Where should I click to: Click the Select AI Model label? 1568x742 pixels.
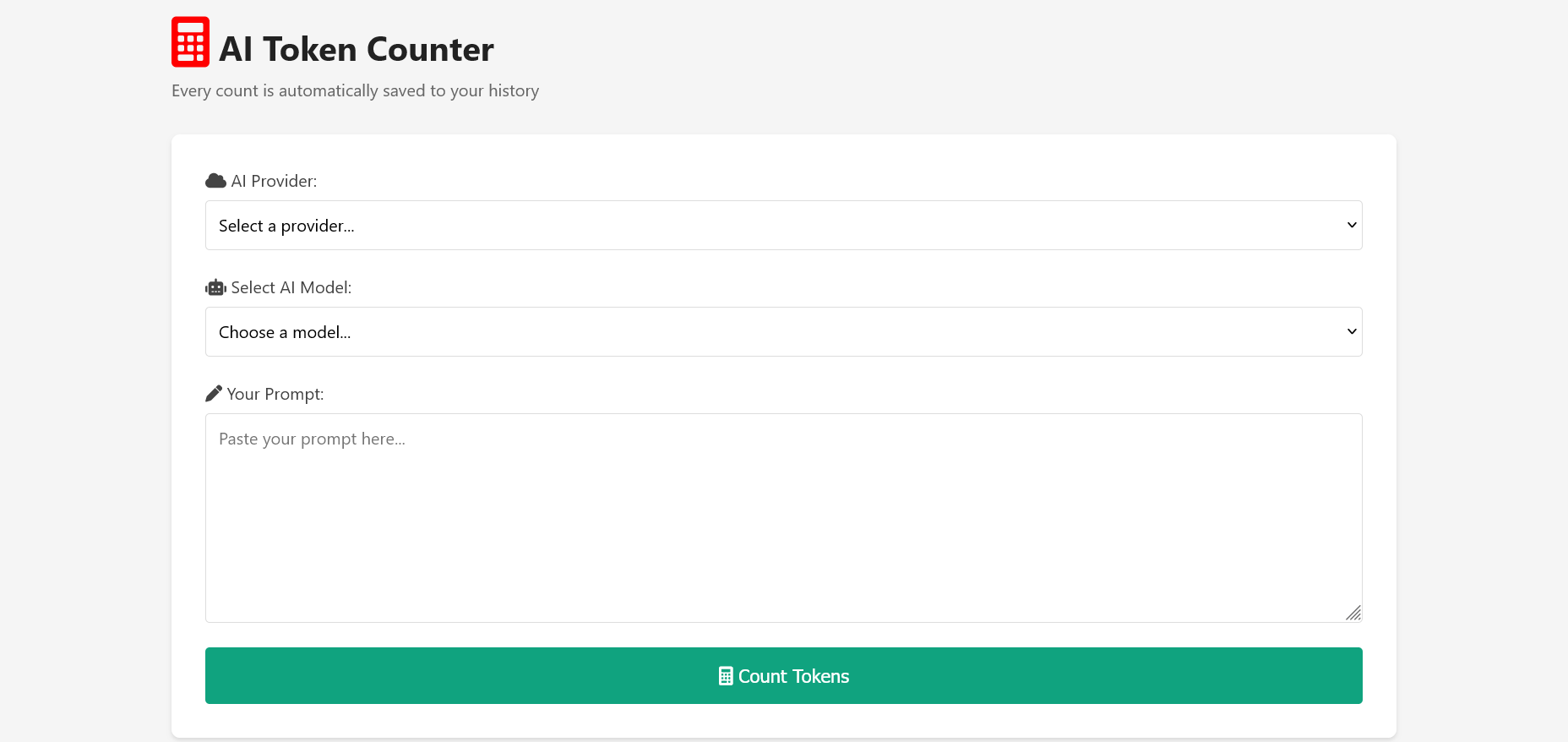point(291,287)
